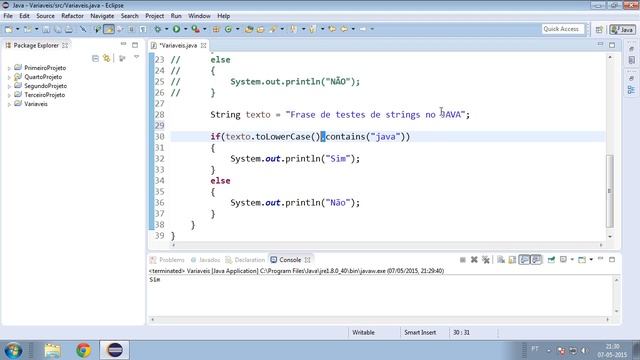Open the Window menu

click(x=199, y=16)
